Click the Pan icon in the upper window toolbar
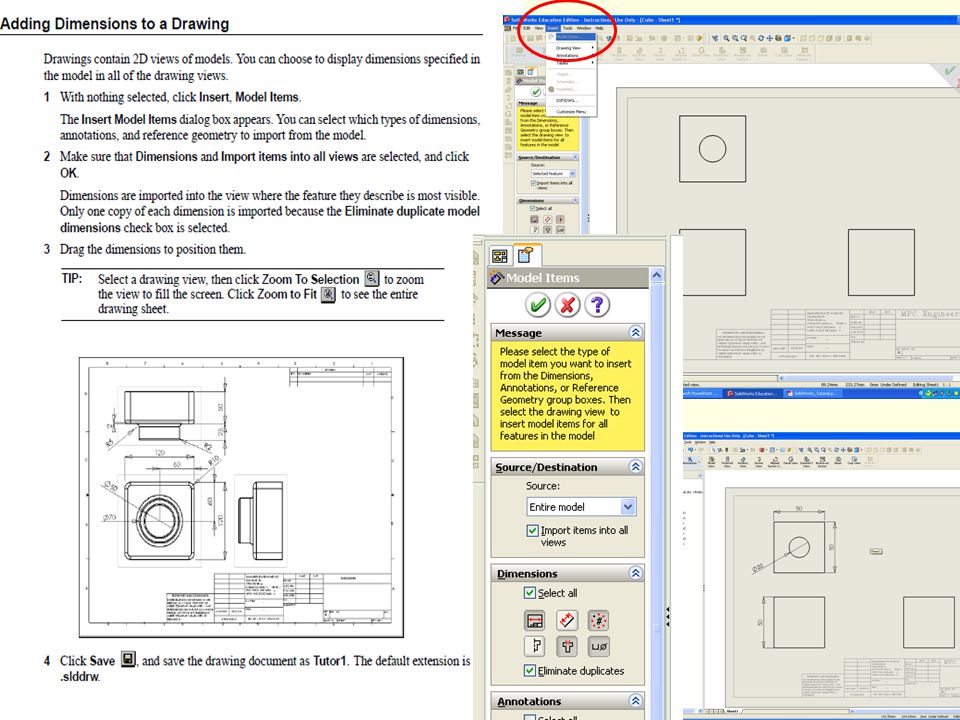The height and width of the screenshot is (720, 960). 770,38
